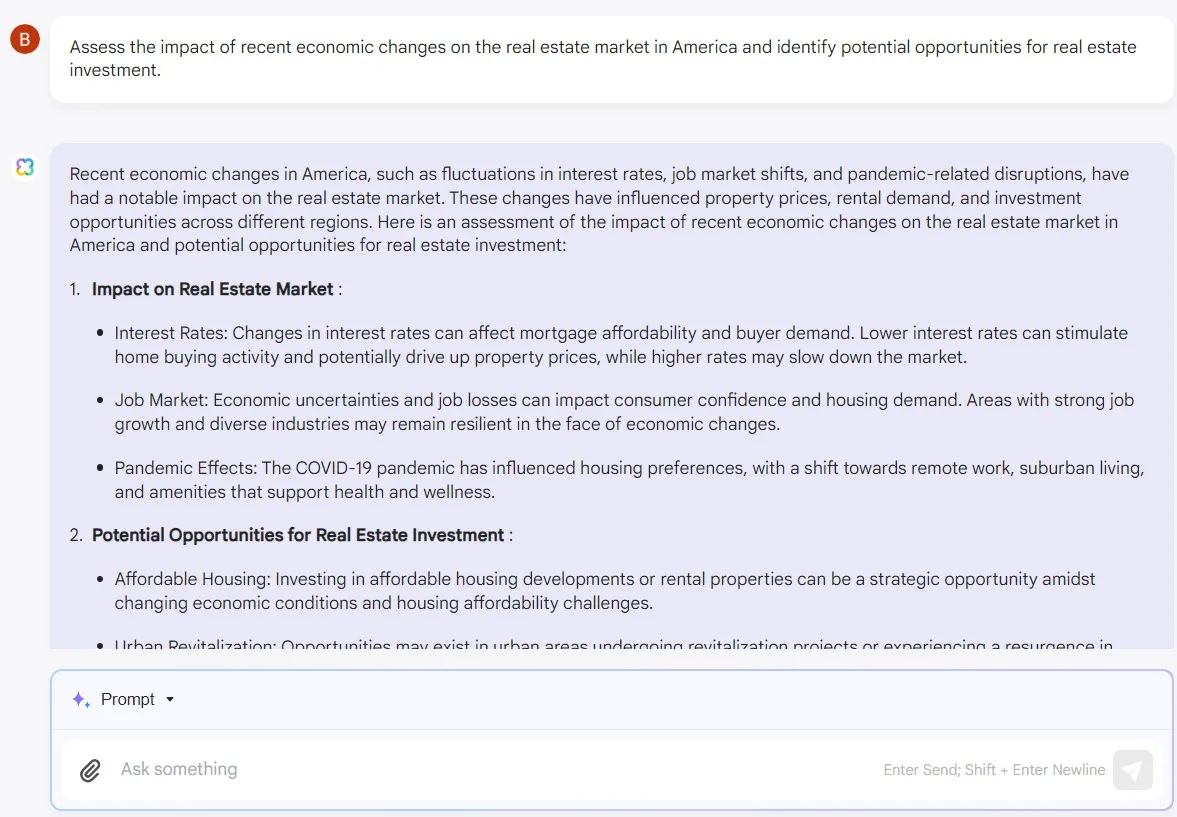Screen dimensions: 1177x817
Task: Expand the Prompt dropdown arrow
Action: click(170, 699)
